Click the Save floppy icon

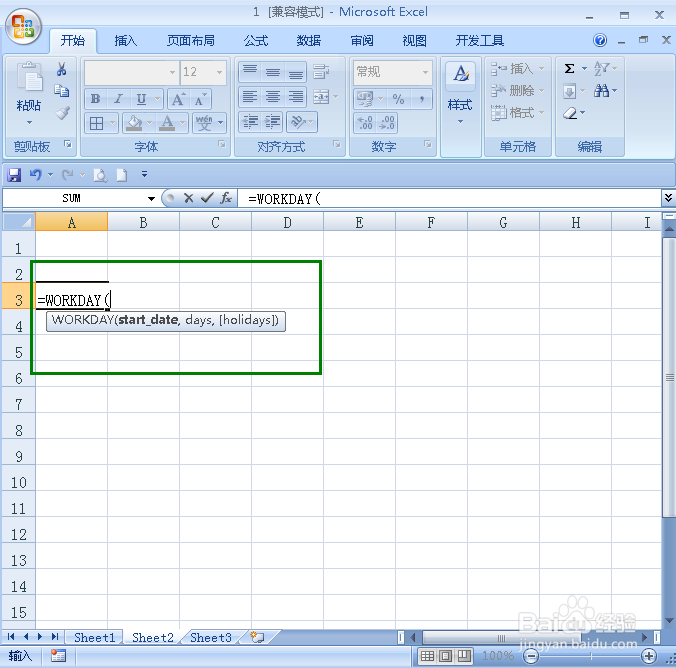coord(14,175)
